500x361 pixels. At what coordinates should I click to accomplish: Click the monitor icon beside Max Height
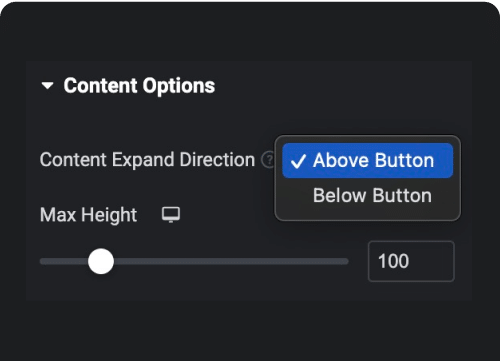[171, 215]
